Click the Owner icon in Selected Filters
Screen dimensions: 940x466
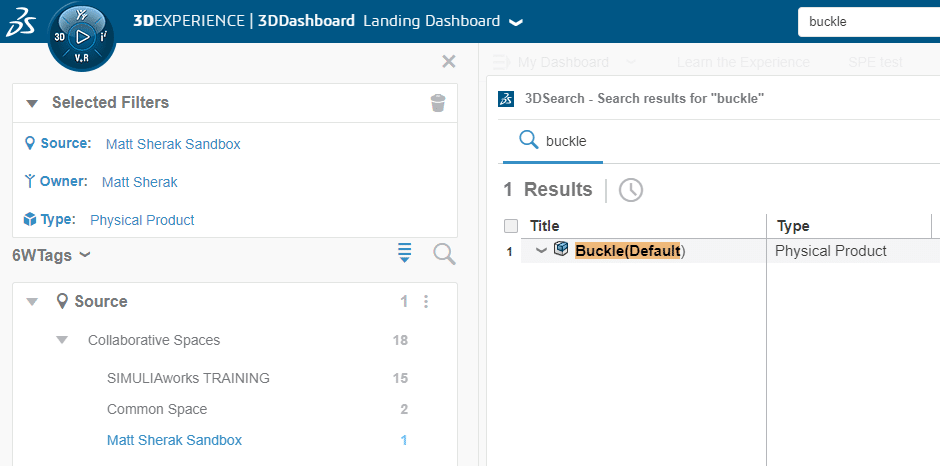(x=30, y=182)
